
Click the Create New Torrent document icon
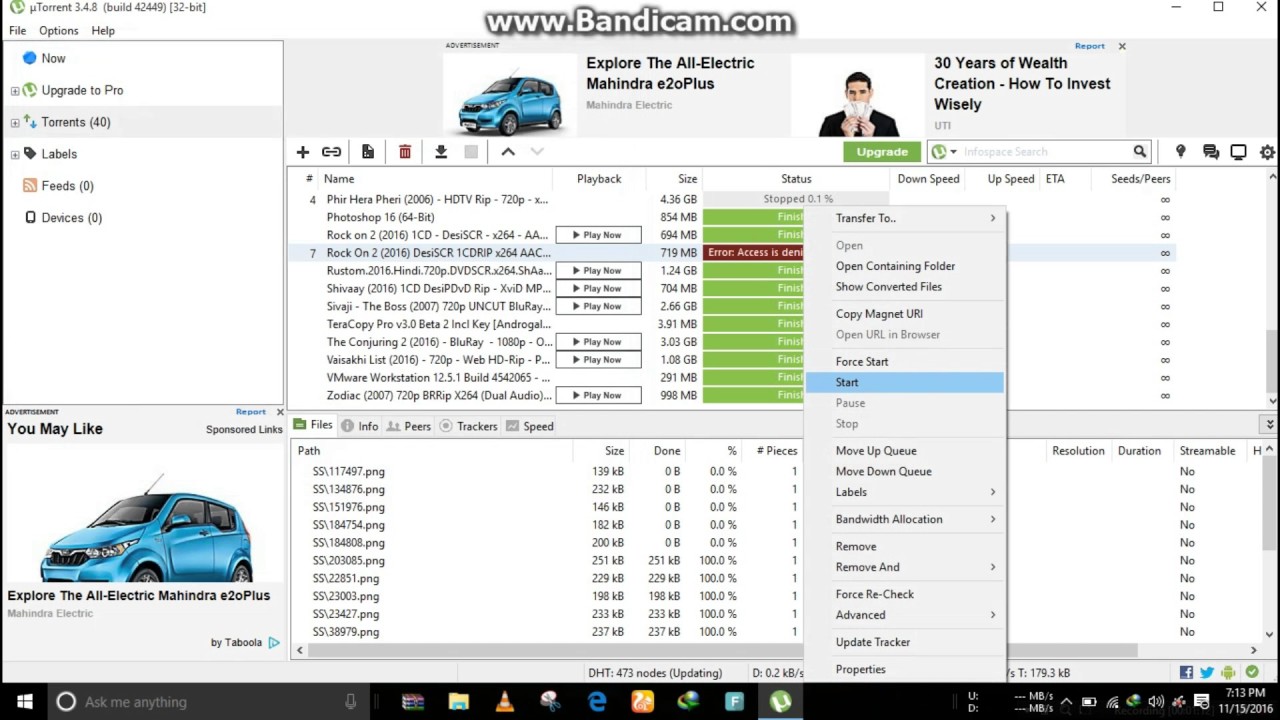click(x=368, y=152)
